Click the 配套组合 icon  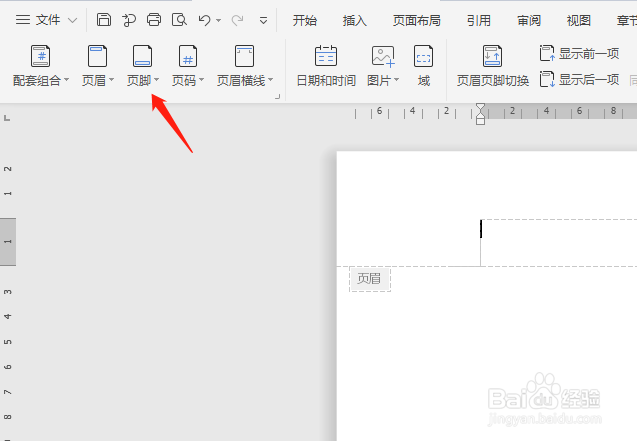tap(41, 56)
